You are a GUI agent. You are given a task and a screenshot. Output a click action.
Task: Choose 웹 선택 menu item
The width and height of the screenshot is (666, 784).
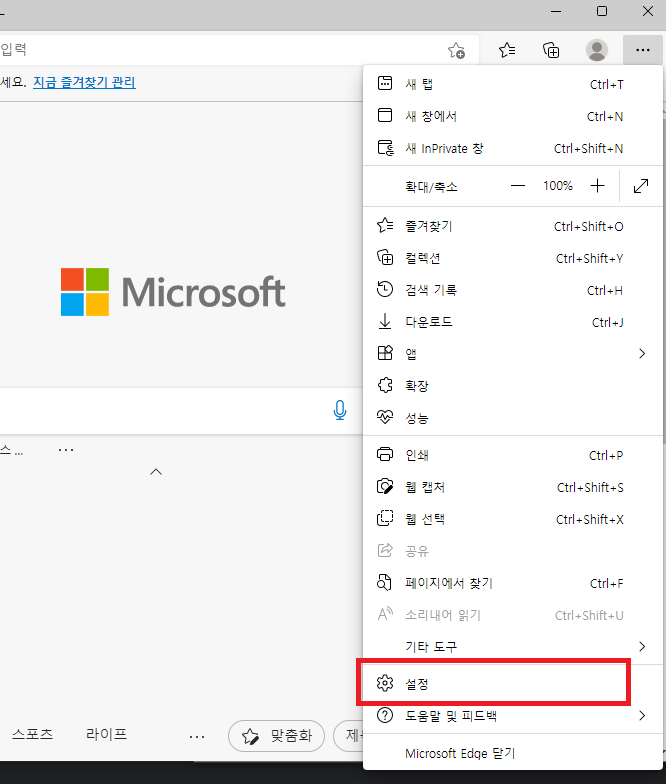click(x=512, y=519)
